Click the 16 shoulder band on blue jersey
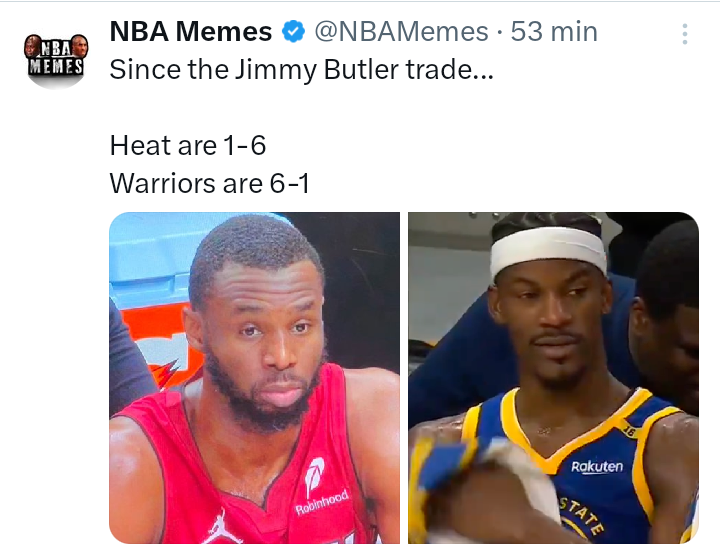The image size is (720, 558). click(628, 430)
